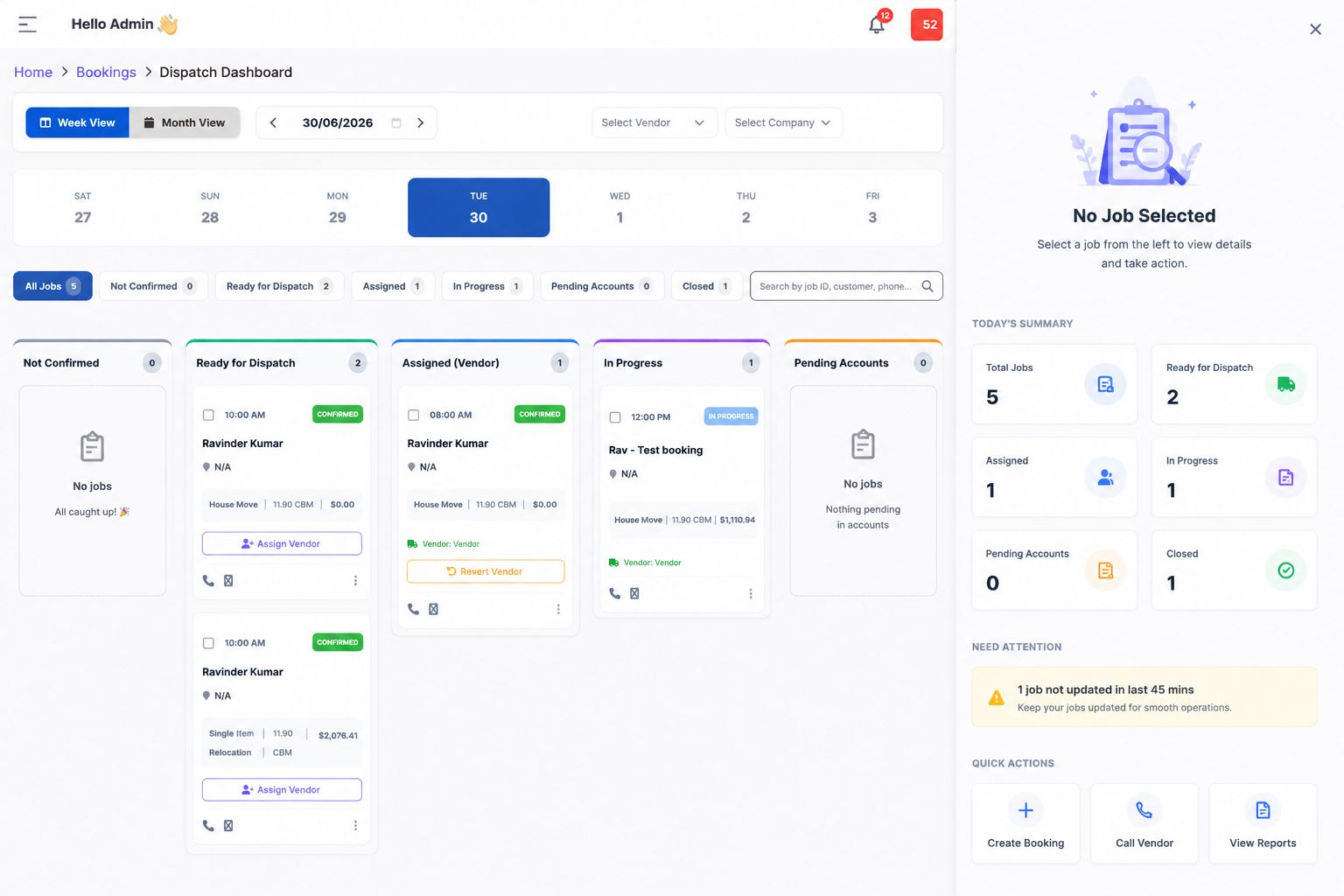Viewport: 1344px width, 896px height.
Task: Go to next date with right chevron
Action: (421, 122)
